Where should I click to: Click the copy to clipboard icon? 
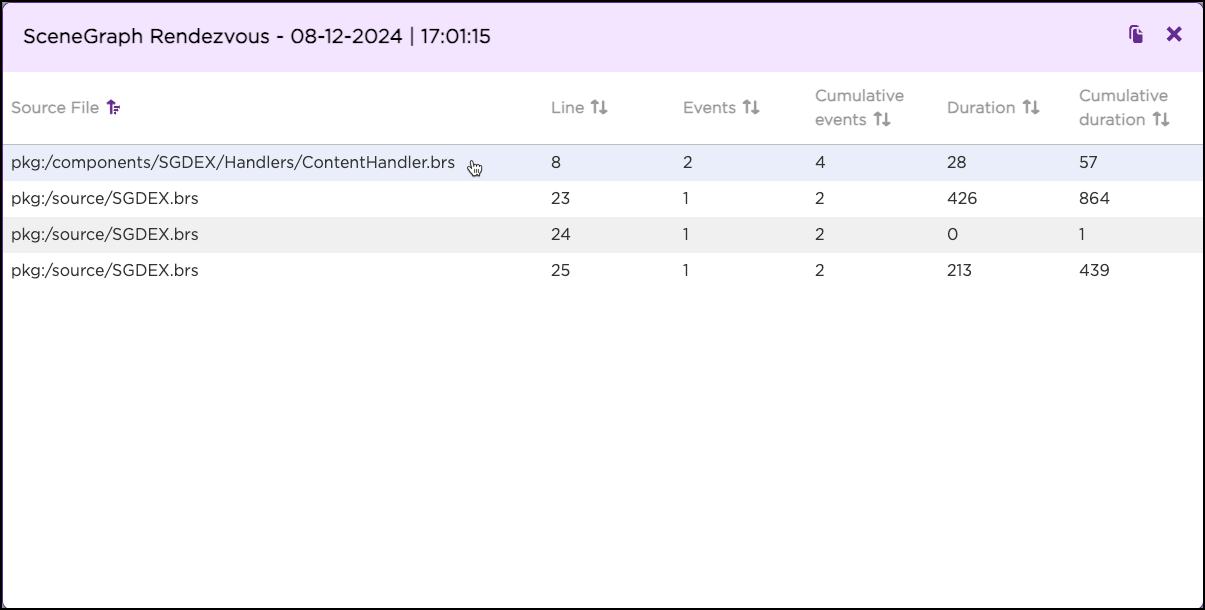[1136, 35]
